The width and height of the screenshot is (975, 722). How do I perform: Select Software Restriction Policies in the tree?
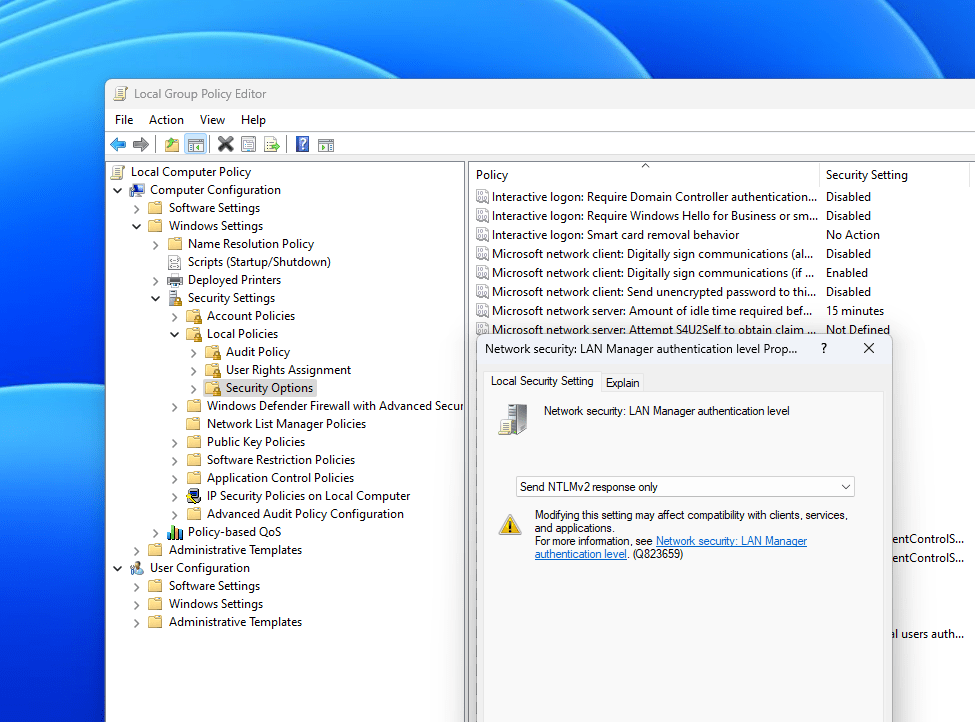pos(280,460)
